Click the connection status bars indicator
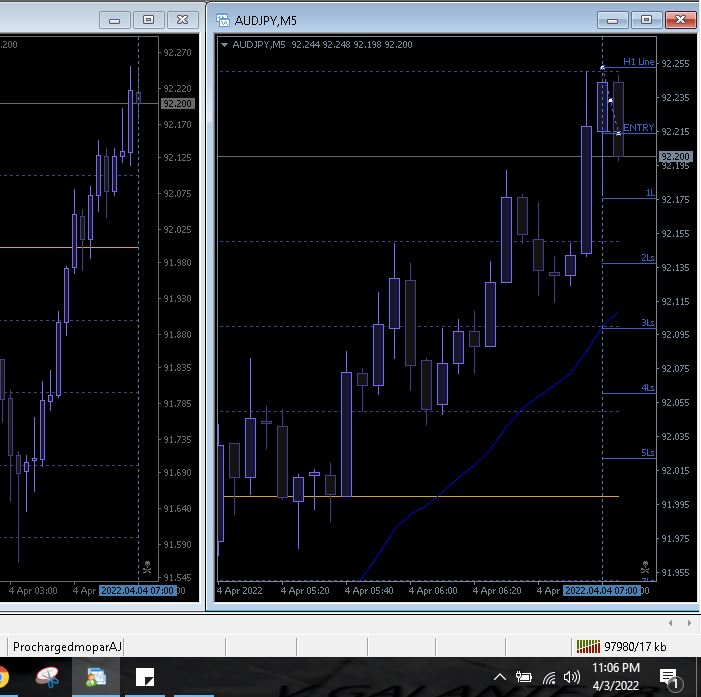The image size is (701, 697). click(x=588, y=647)
